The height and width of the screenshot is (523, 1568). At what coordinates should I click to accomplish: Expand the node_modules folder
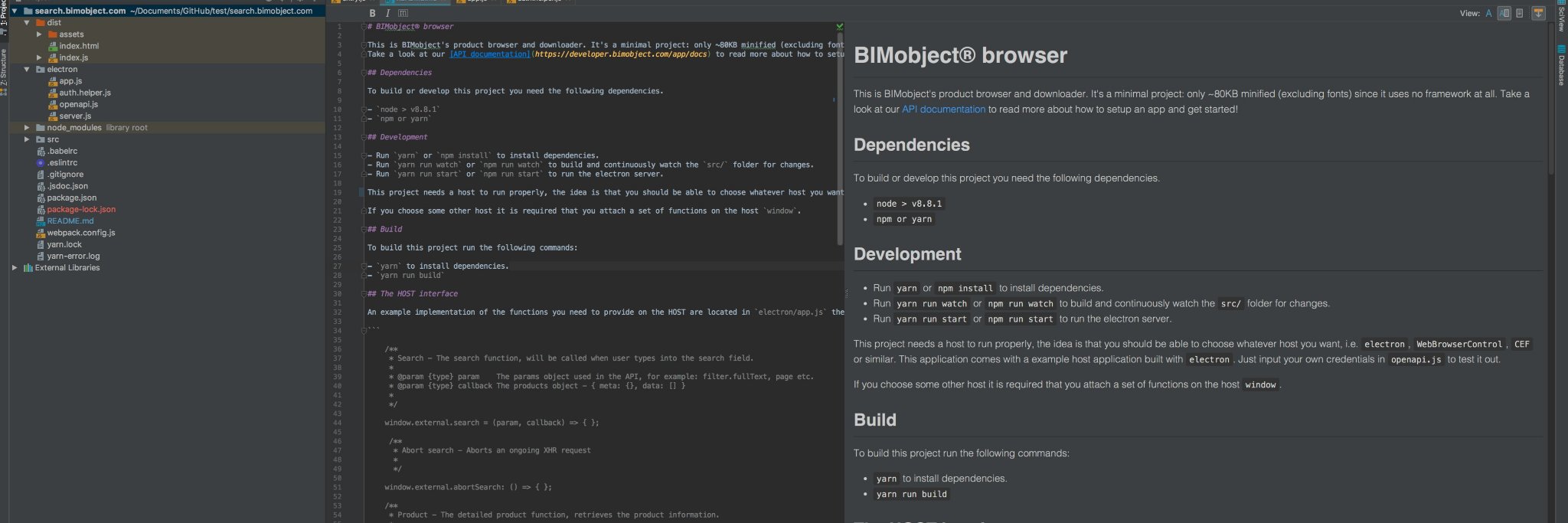(27, 128)
